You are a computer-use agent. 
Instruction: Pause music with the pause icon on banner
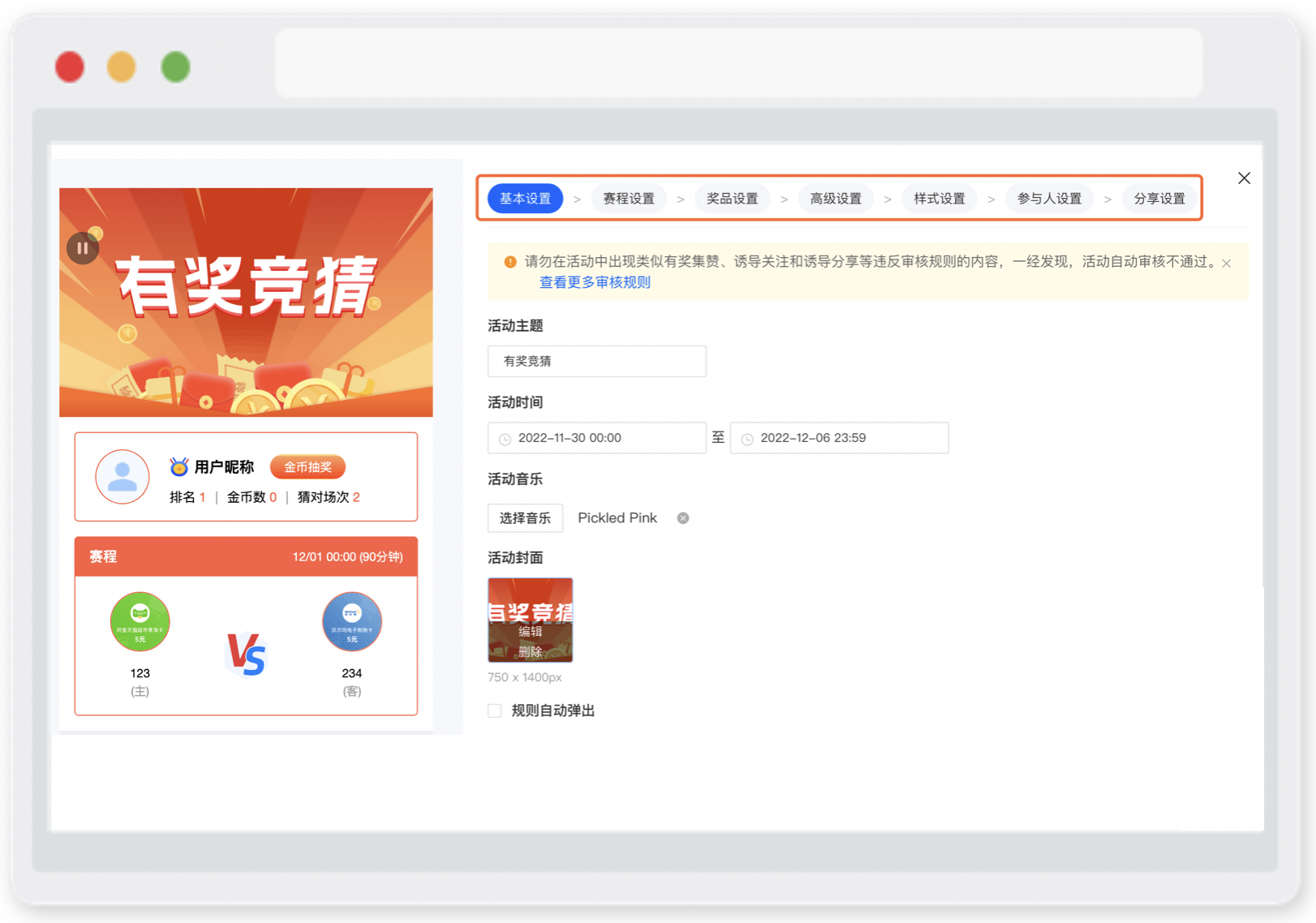click(83, 248)
